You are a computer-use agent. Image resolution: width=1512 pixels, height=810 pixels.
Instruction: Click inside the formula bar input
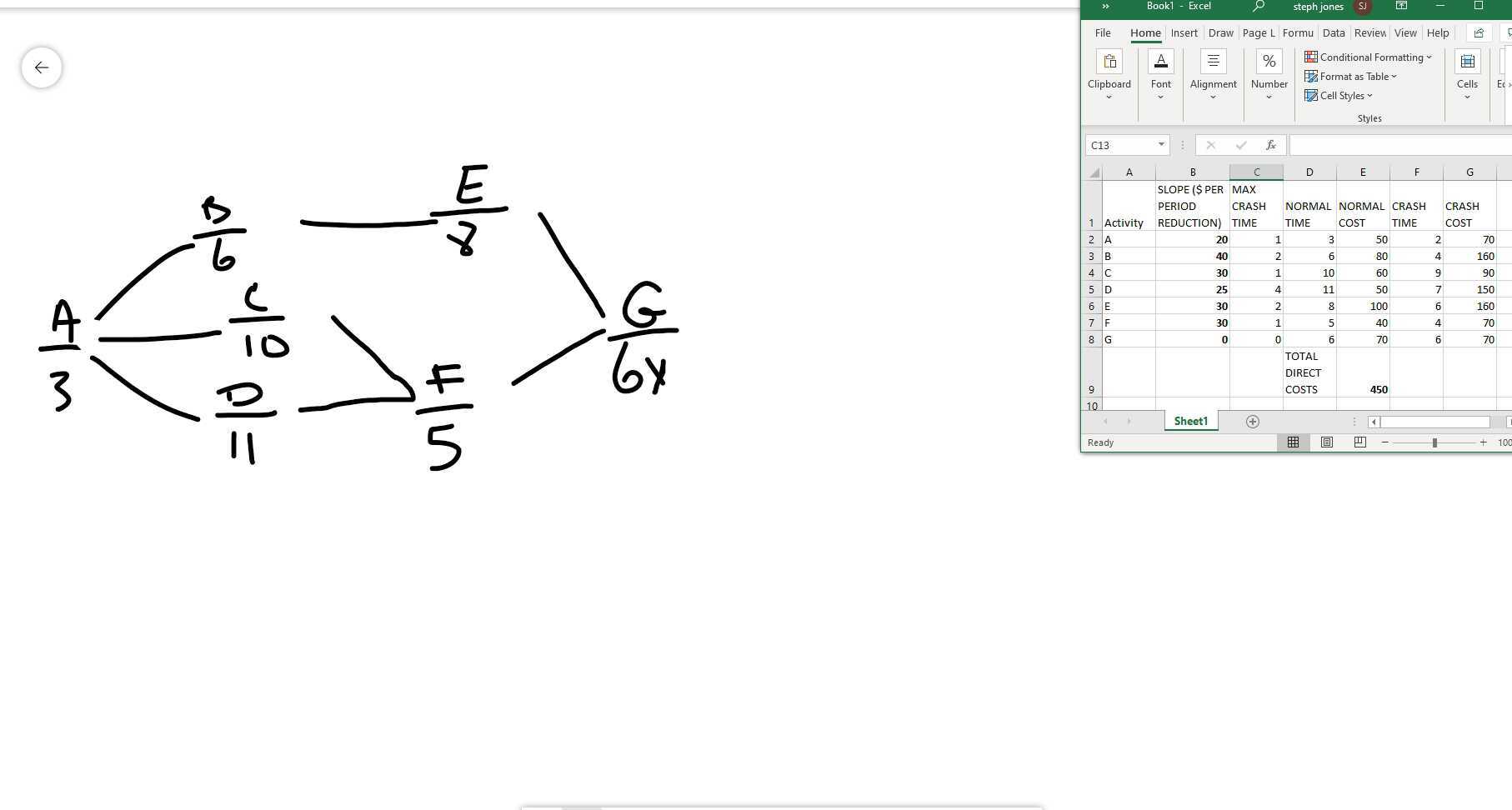tap(1400, 145)
